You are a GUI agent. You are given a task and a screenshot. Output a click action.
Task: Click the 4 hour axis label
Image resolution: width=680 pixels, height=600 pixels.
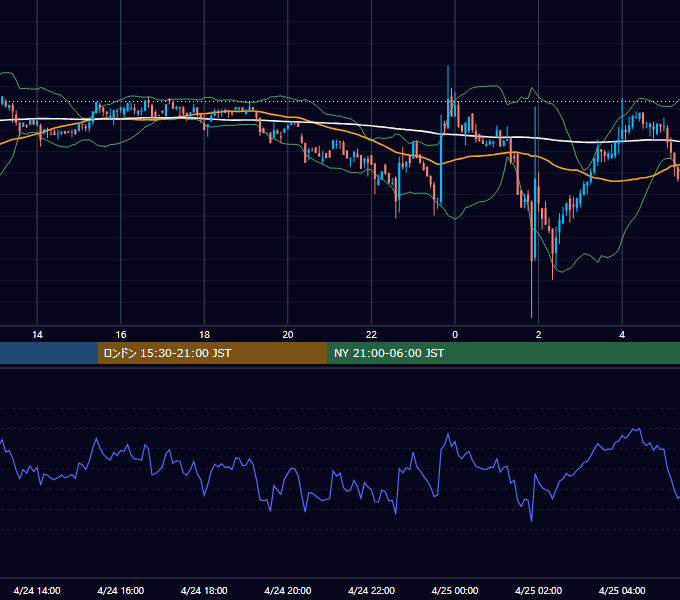622,335
